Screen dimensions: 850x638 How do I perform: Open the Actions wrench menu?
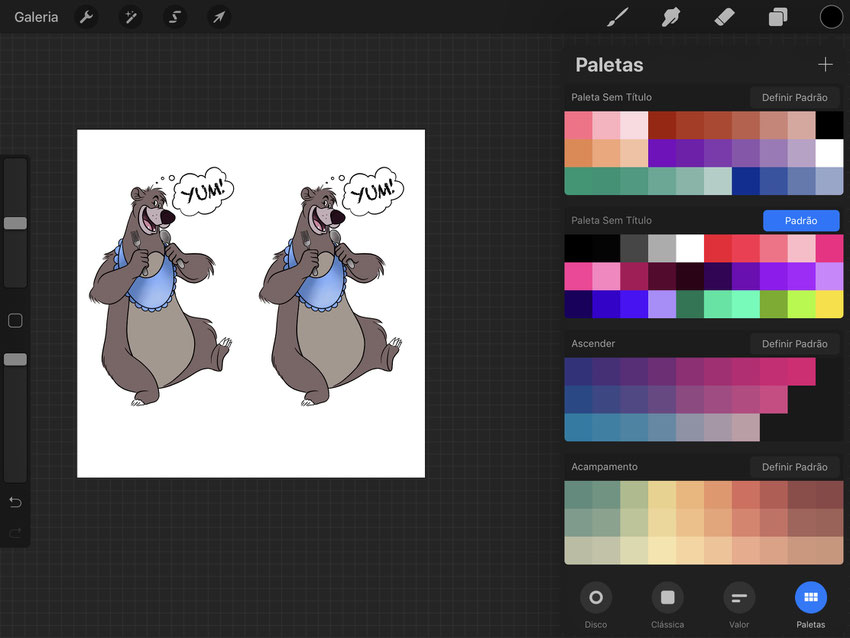point(86,17)
